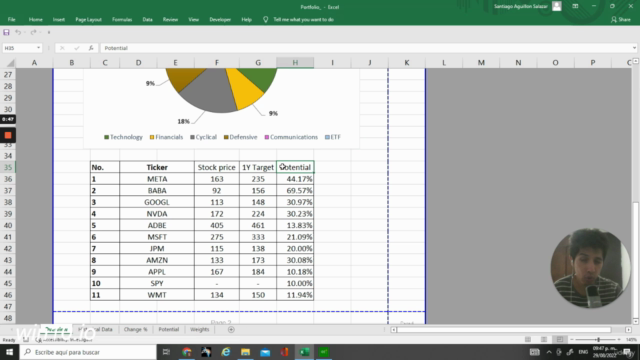Screen dimensions: 640x360
Task: Click the Save icon in Quick Access Toolbar
Action: pos(6,32)
